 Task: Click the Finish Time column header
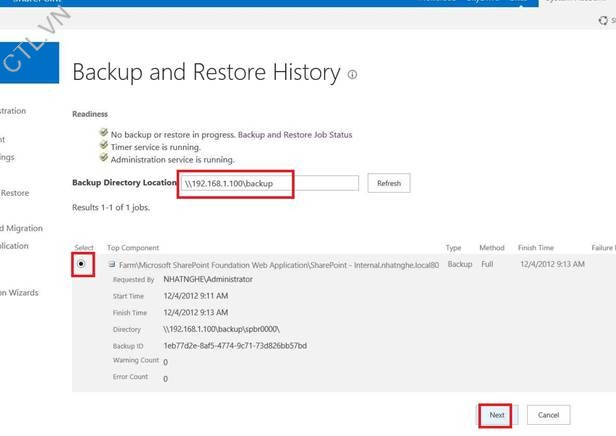click(535, 248)
